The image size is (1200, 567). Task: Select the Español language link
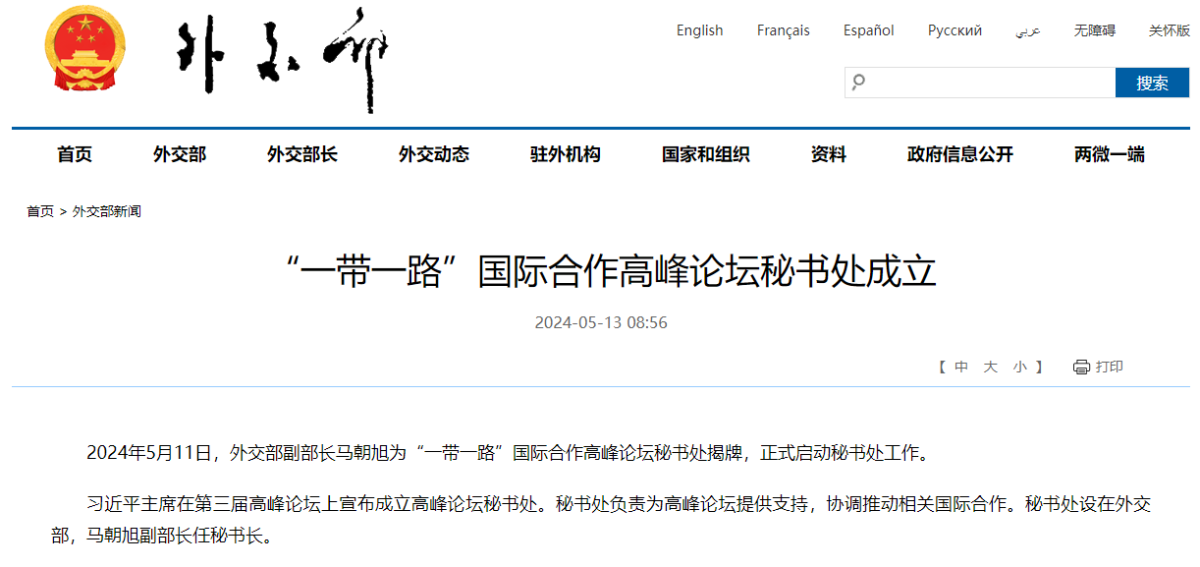pyautogui.click(x=868, y=31)
